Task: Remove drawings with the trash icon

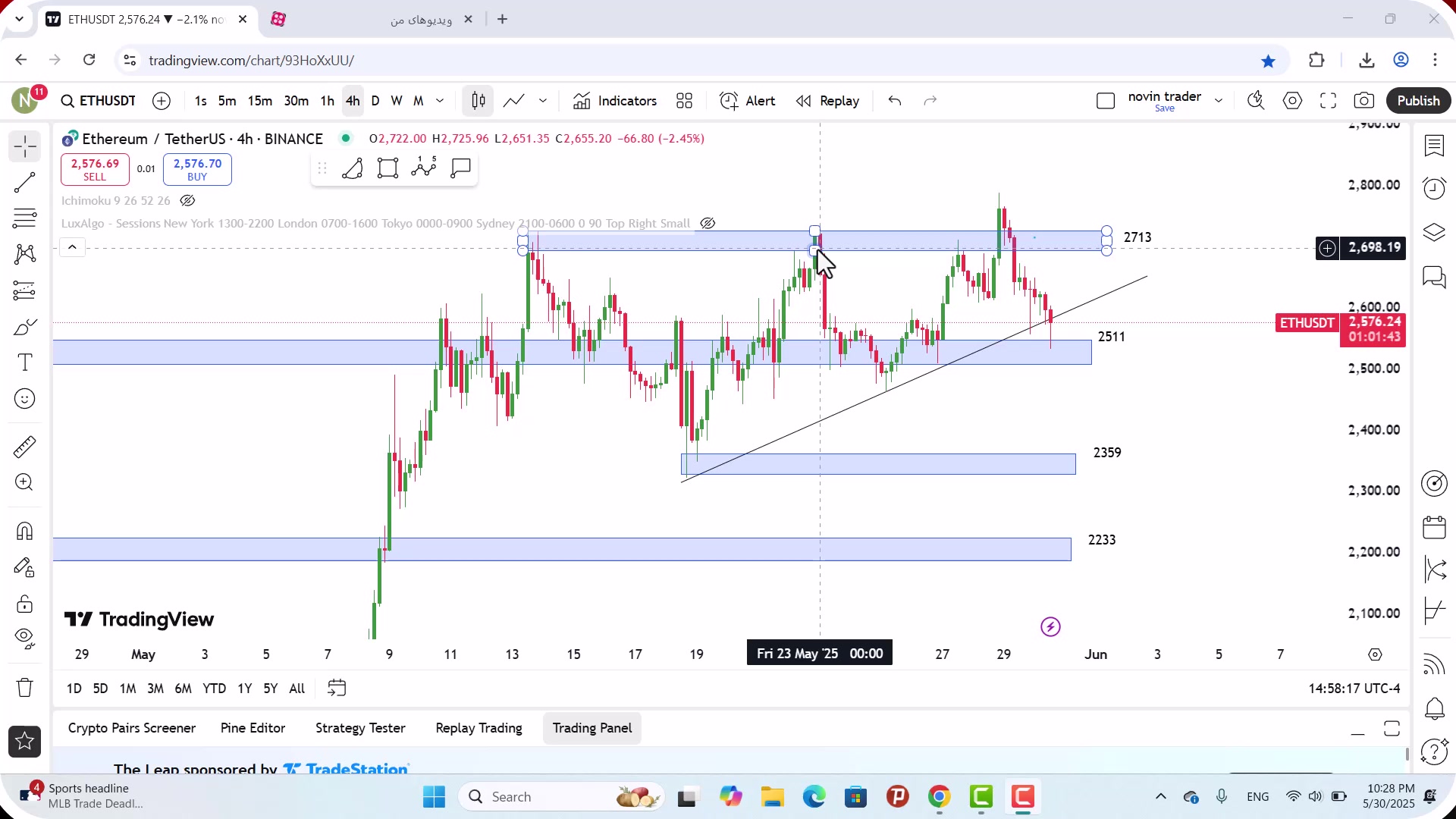Action: (25, 687)
